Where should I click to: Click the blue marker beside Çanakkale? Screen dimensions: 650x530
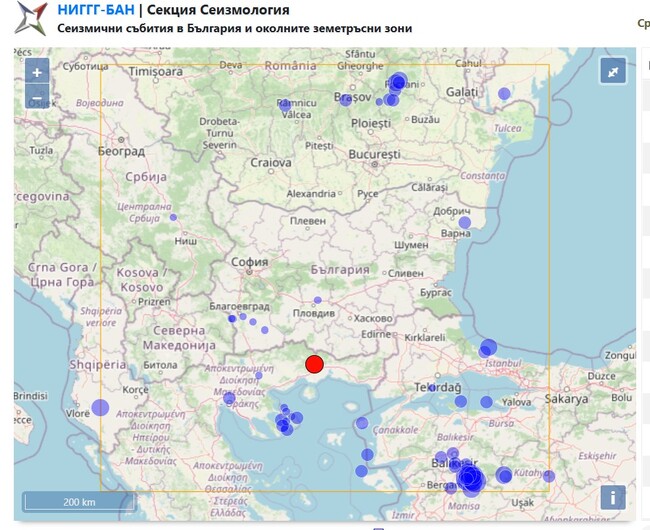(x=362, y=423)
